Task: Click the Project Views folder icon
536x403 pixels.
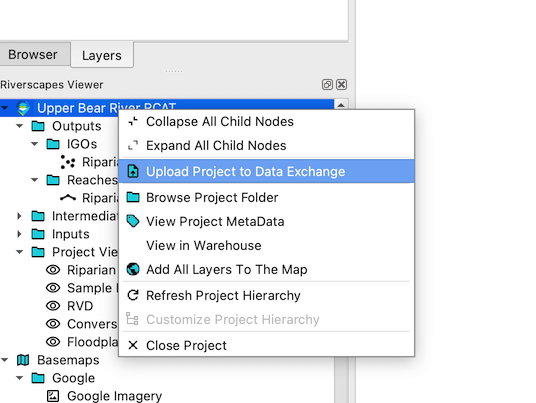Action: click(38, 252)
